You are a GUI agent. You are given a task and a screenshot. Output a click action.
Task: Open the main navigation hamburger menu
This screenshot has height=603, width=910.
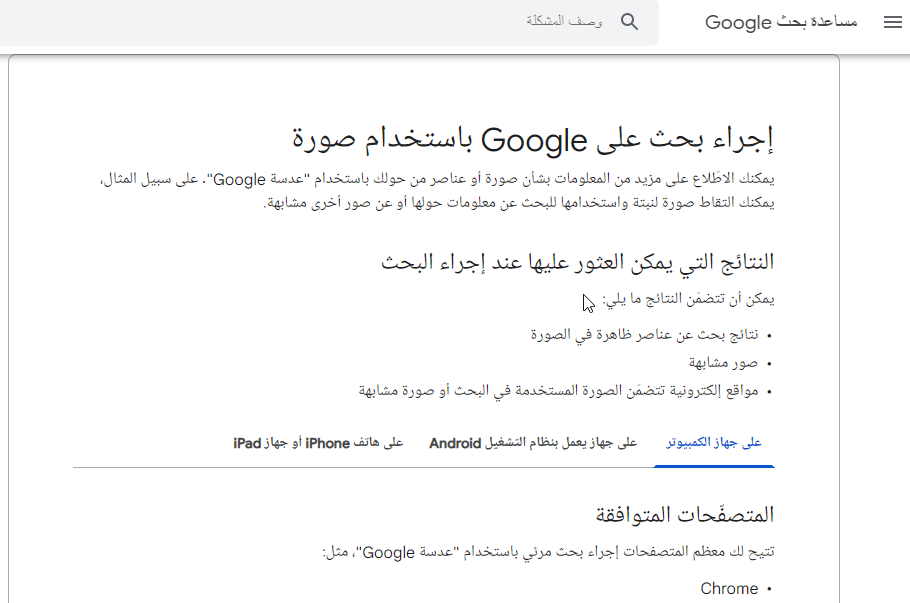(893, 22)
